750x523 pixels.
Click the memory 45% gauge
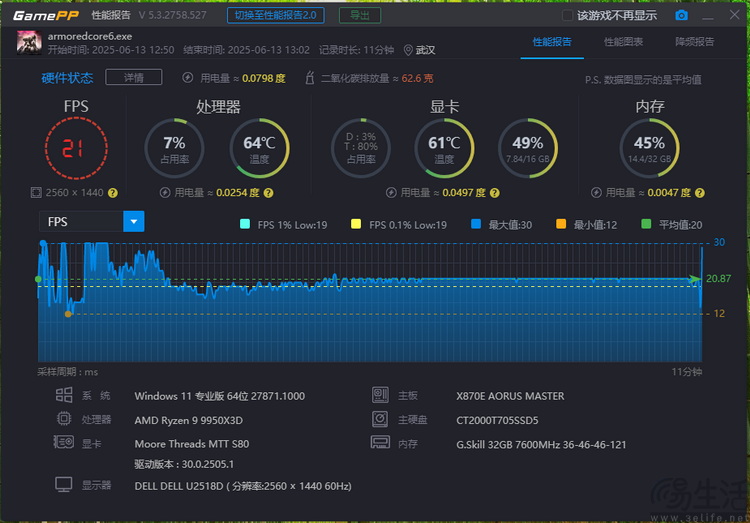tap(650, 148)
